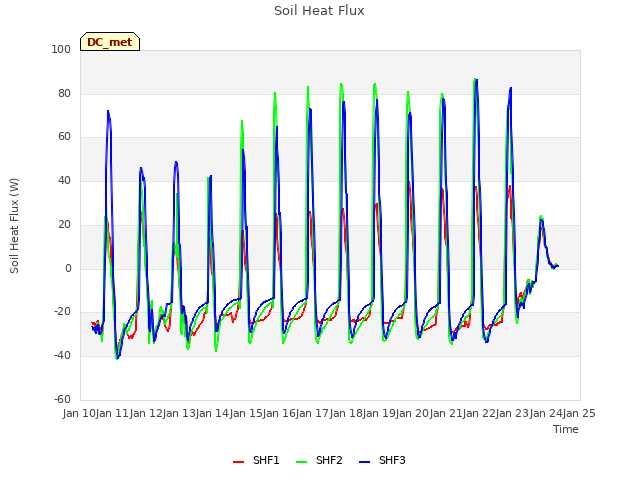
Task: Select the Soil Heat Flux chart title
Action: tap(319, 11)
